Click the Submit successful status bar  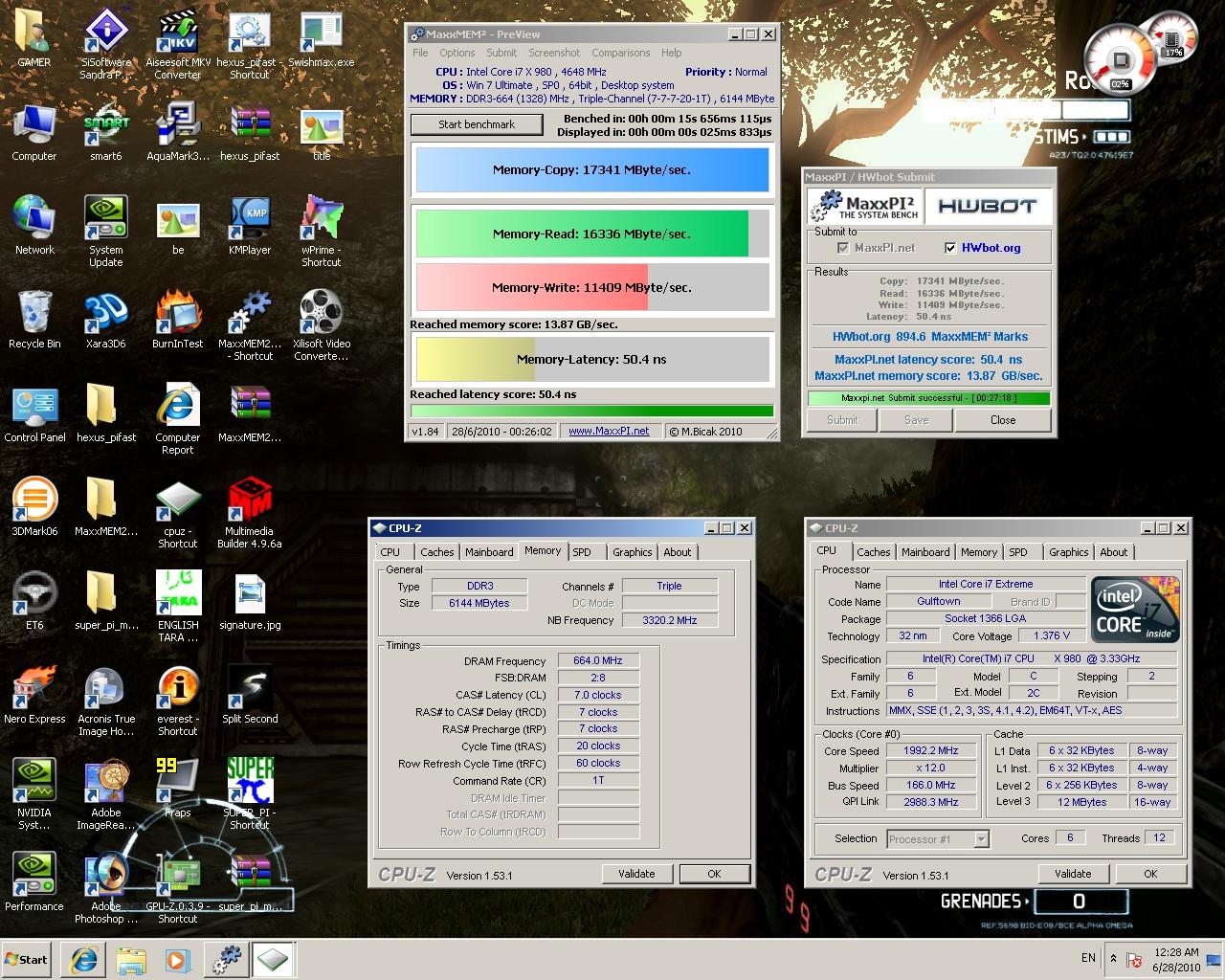[x=928, y=398]
